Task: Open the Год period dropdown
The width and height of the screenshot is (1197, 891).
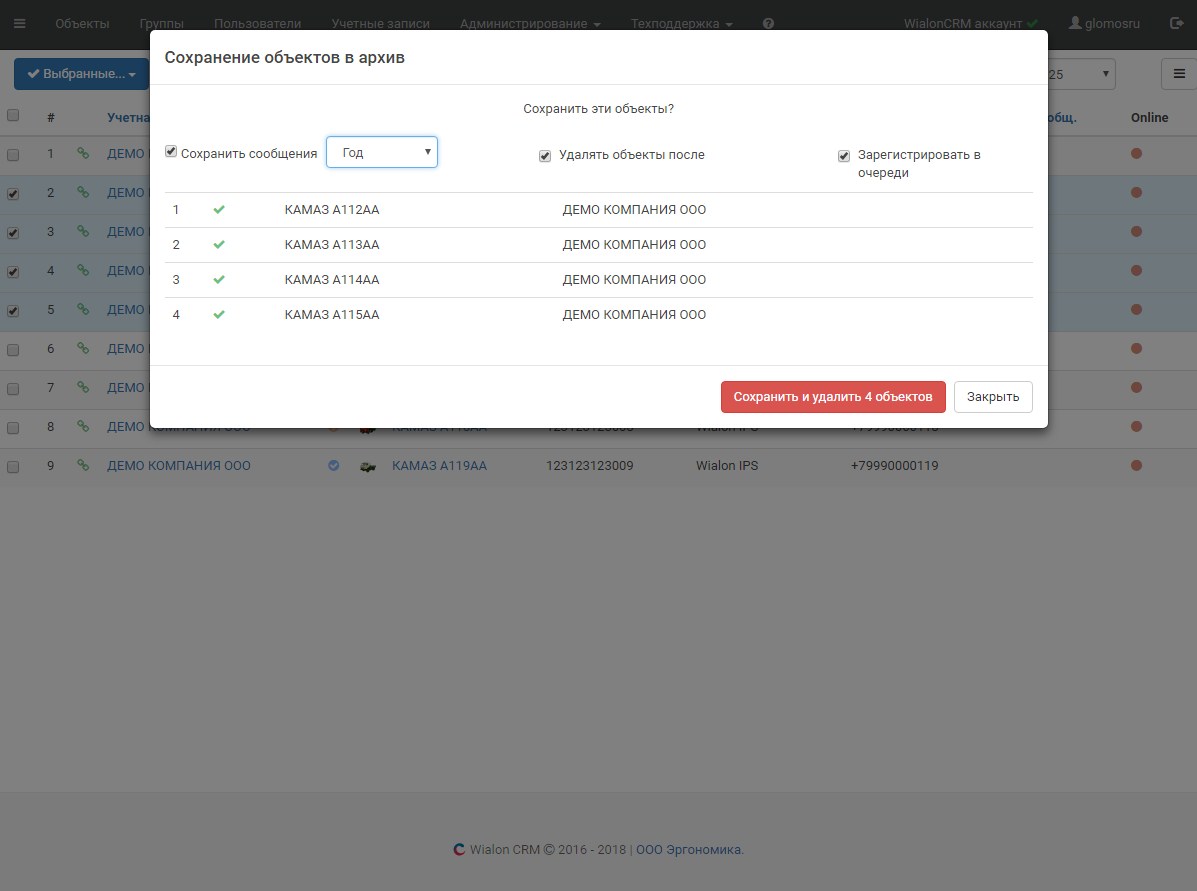Action: point(382,152)
